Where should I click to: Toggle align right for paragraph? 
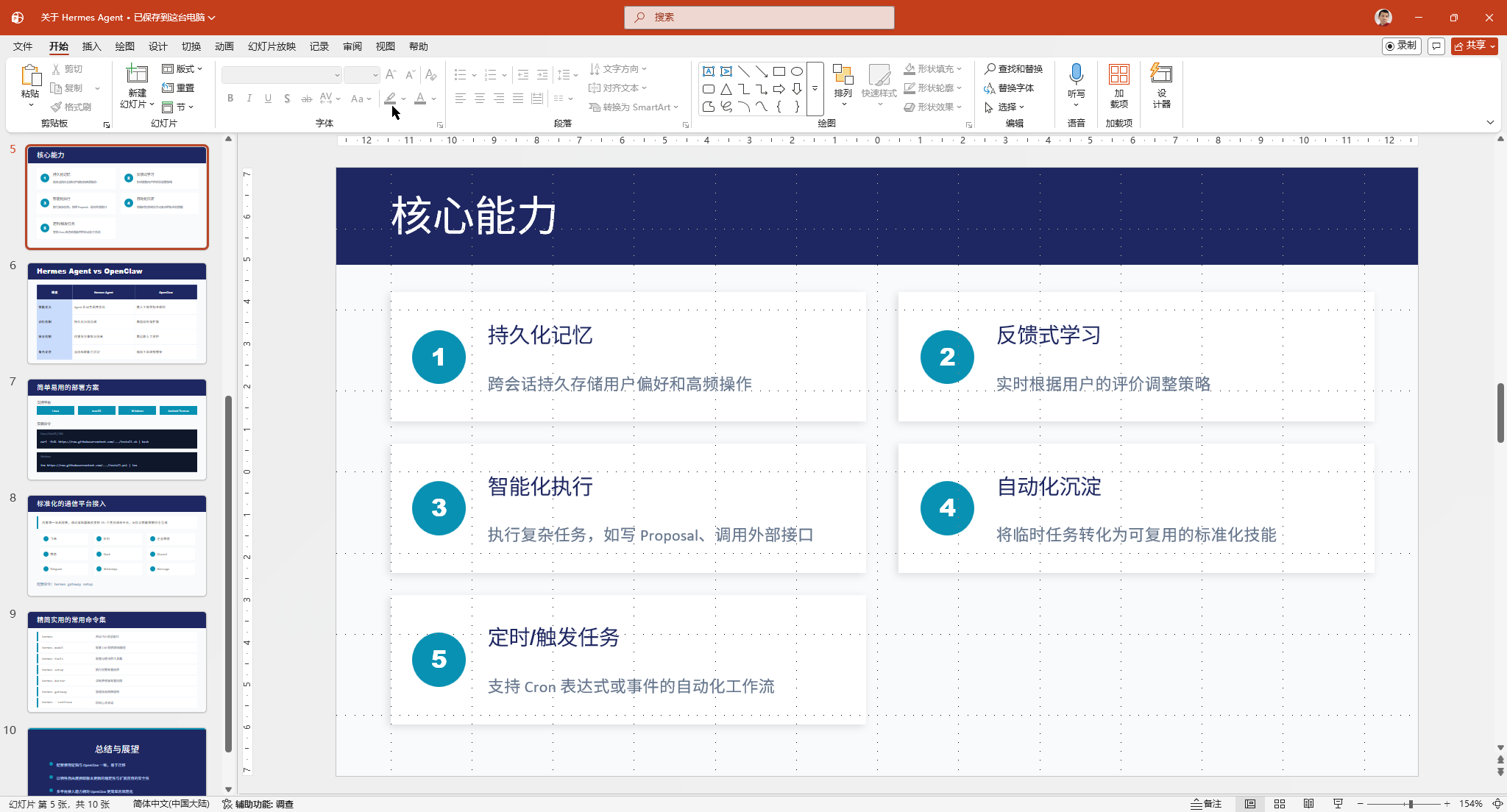pyautogui.click(x=499, y=99)
